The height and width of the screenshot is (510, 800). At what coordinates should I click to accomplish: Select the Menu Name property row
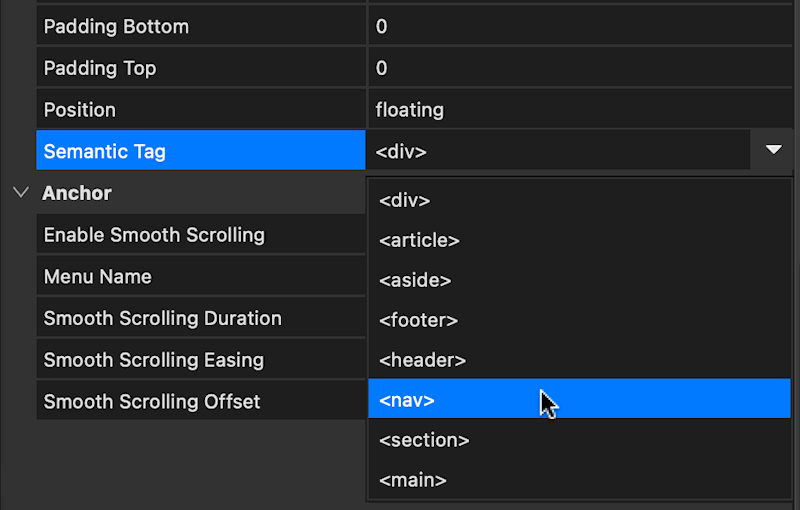pyautogui.click(x=201, y=276)
